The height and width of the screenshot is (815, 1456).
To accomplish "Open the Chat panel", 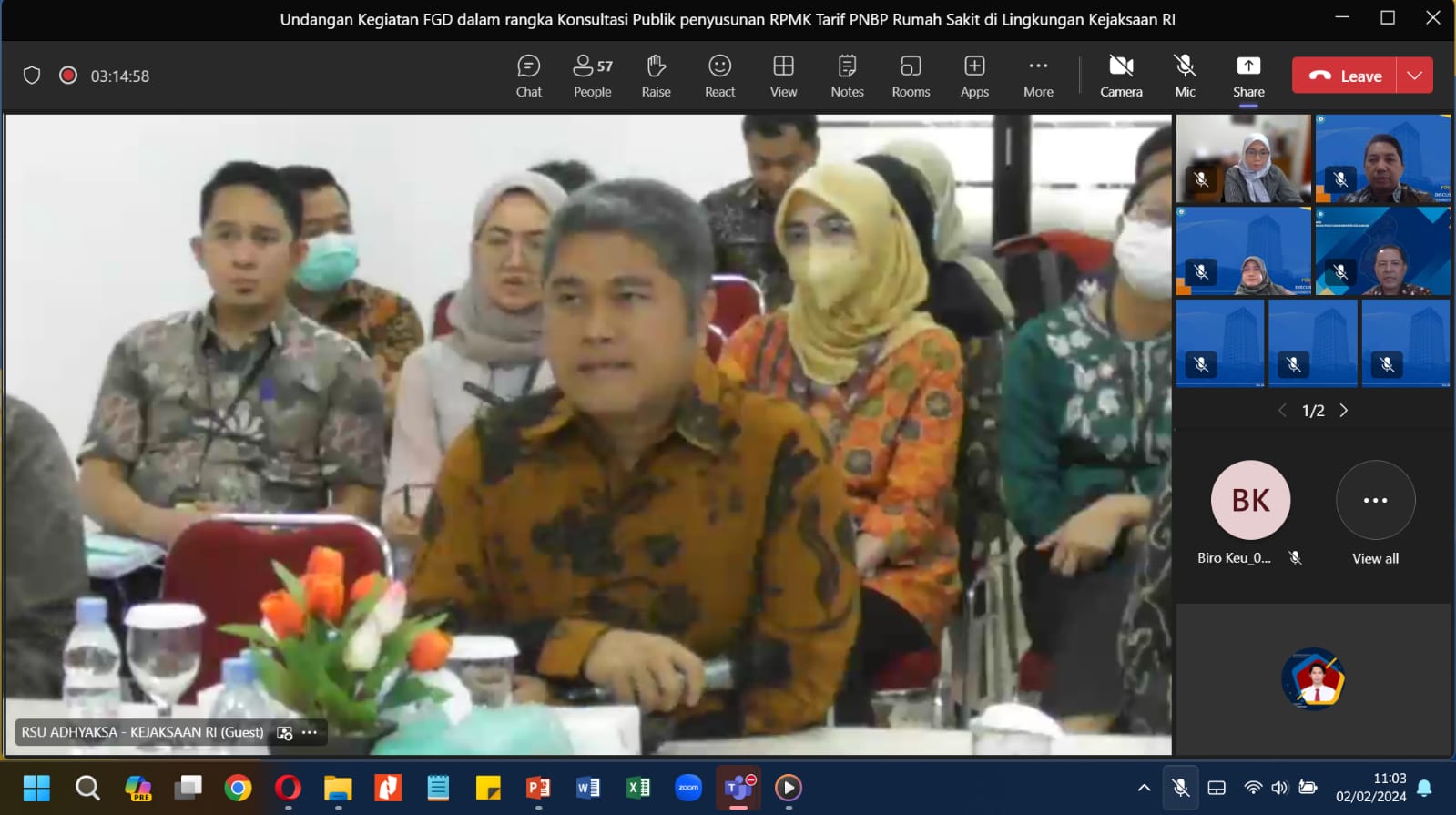I will tap(528, 76).
